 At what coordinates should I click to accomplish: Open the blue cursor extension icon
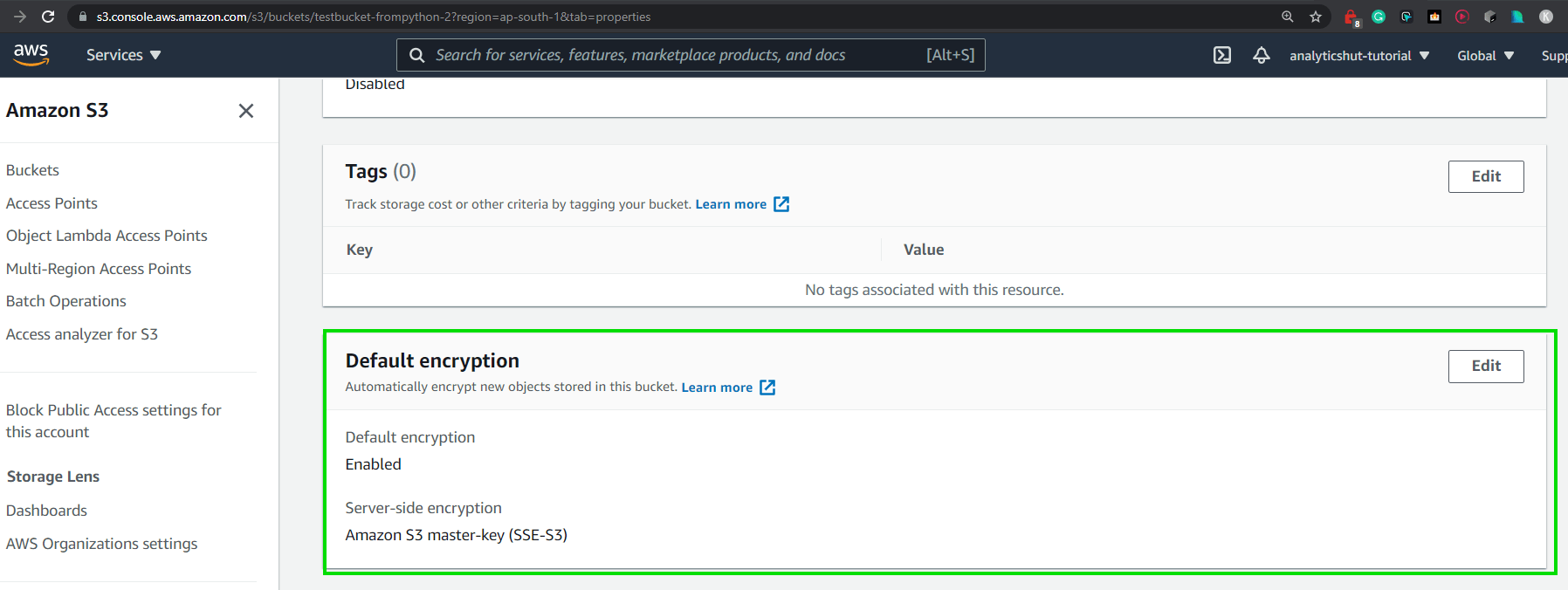tap(1406, 17)
